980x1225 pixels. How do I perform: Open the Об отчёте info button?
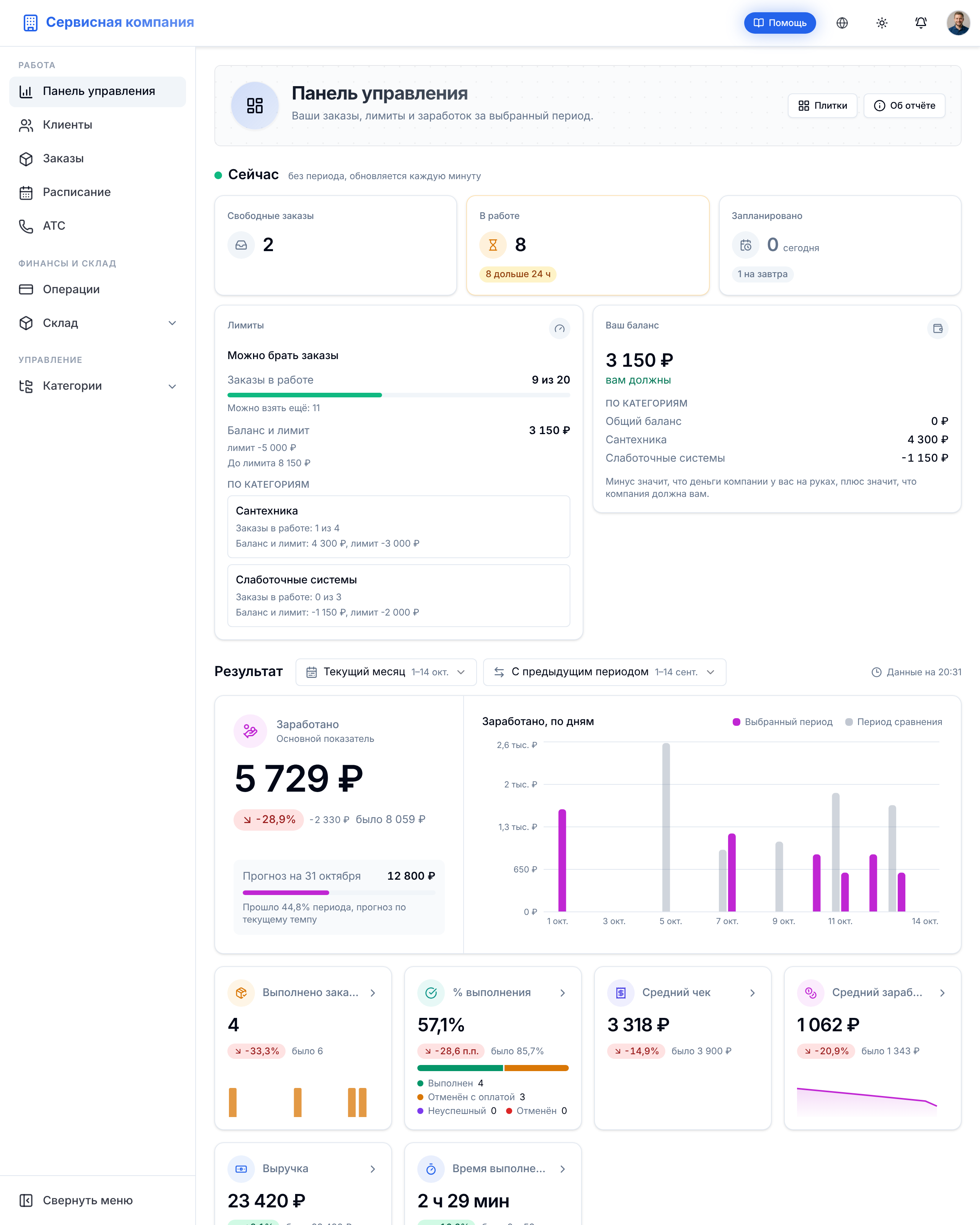(x=905, y=106)
